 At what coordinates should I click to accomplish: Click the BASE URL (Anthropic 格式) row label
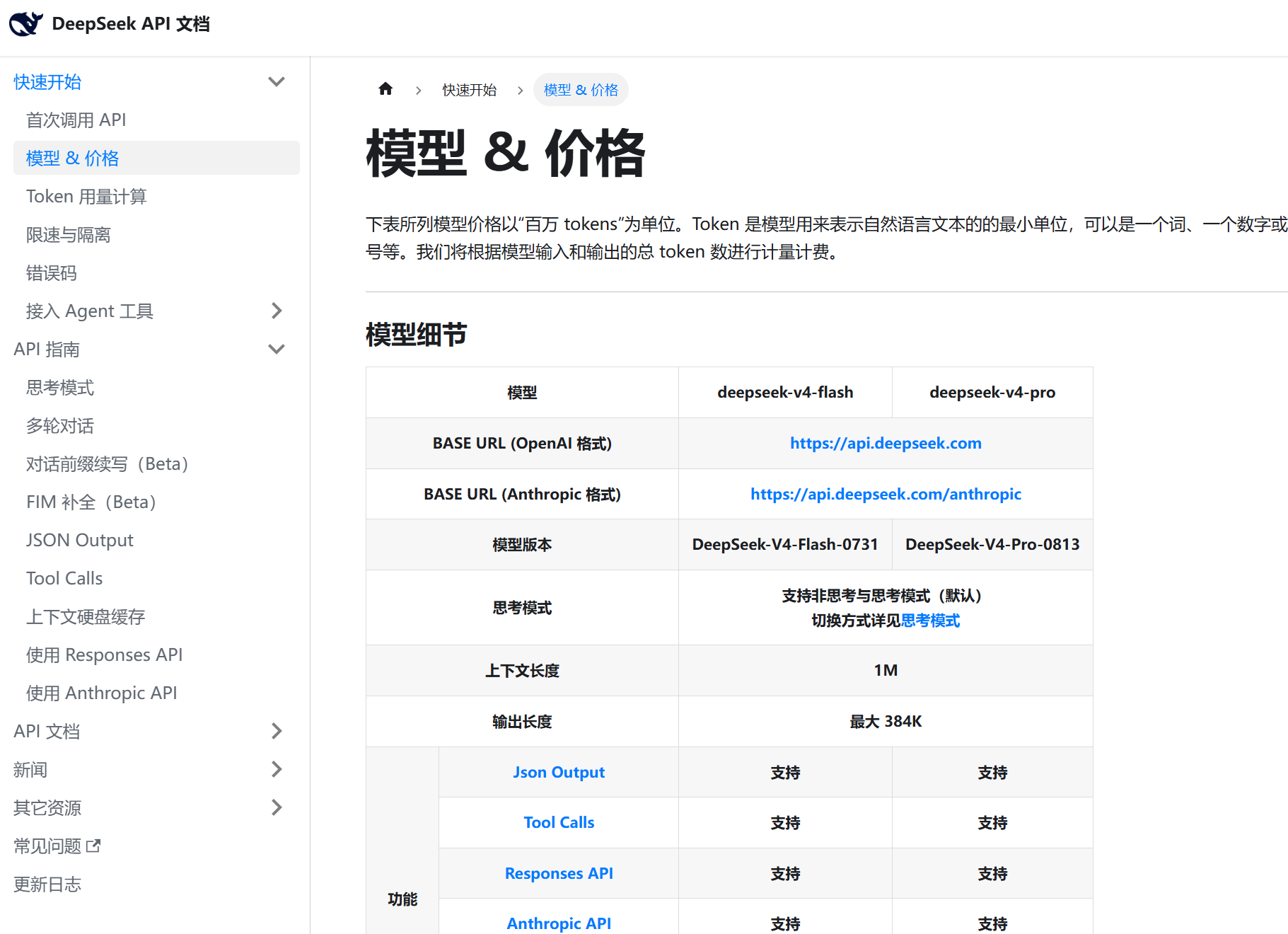(522, 494)
